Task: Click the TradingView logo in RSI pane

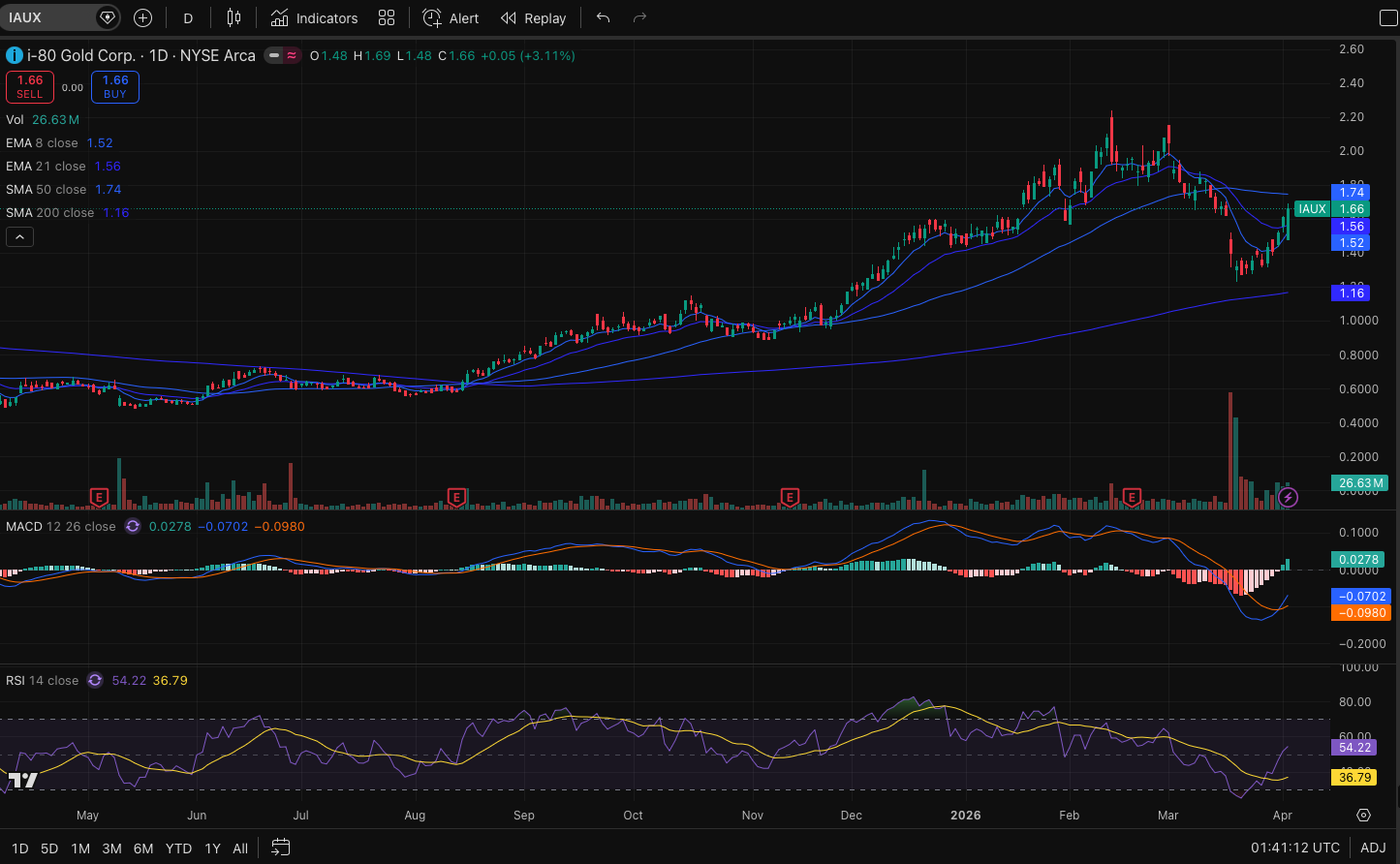Action: 24,780
